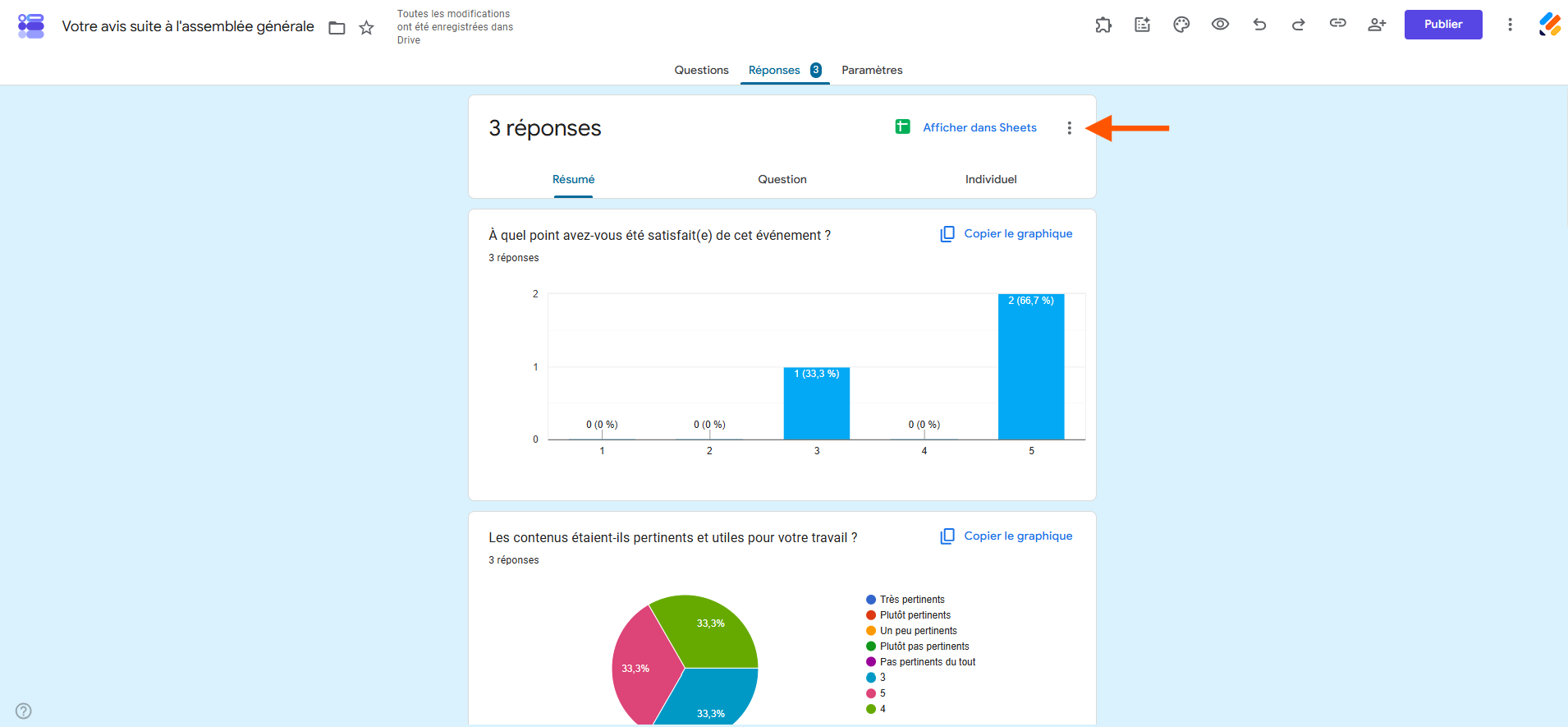Star this form with the star icon
This screenshot has height=727, width=1568.
(366, 28)
